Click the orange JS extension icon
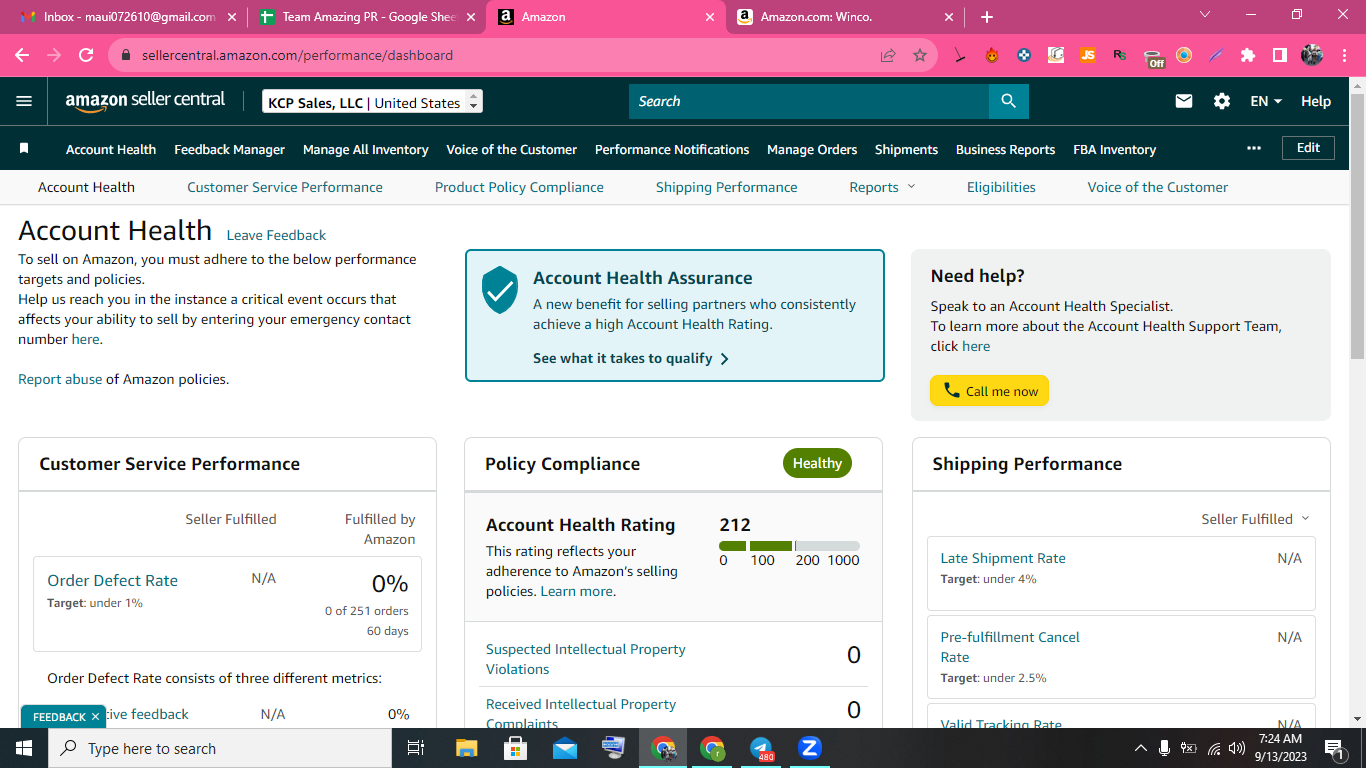 [1088, 56]
